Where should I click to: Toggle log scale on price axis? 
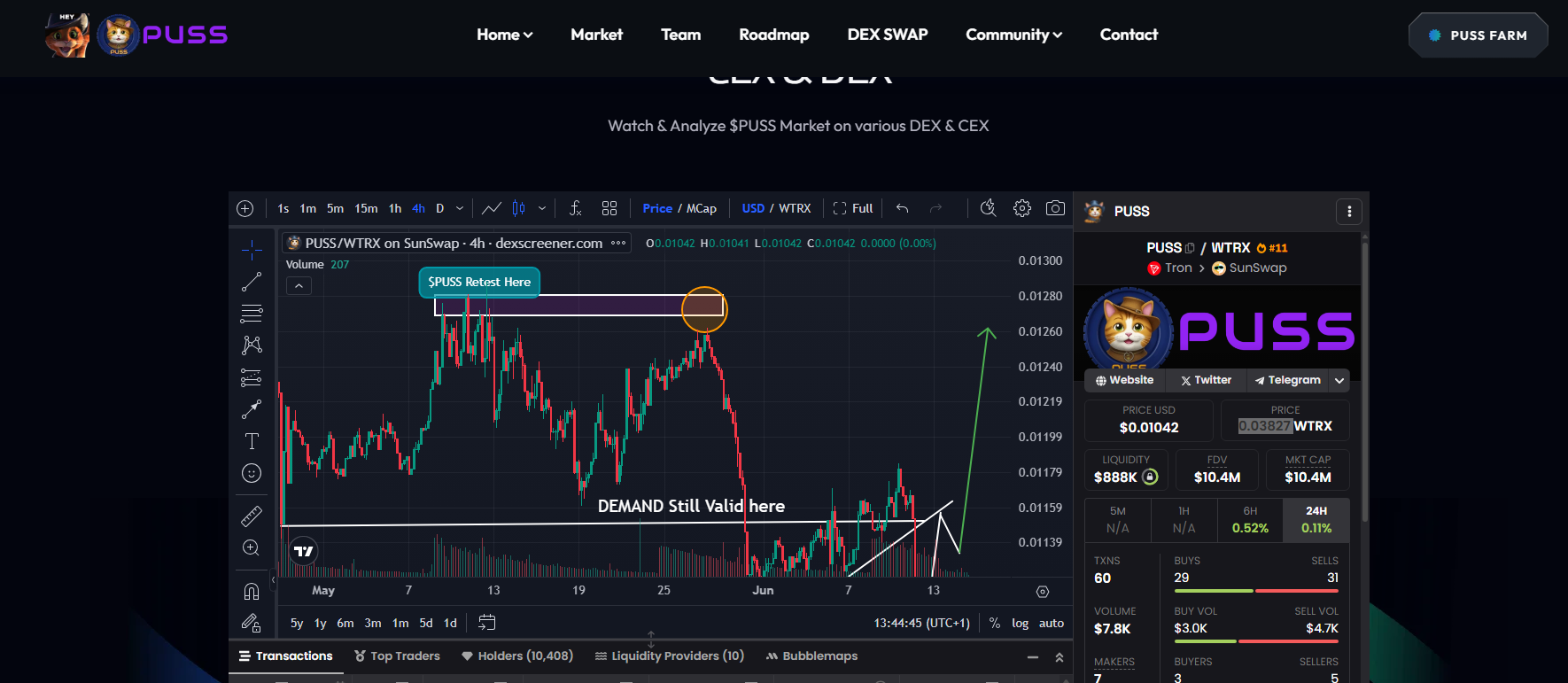(x=1021, y=623)
